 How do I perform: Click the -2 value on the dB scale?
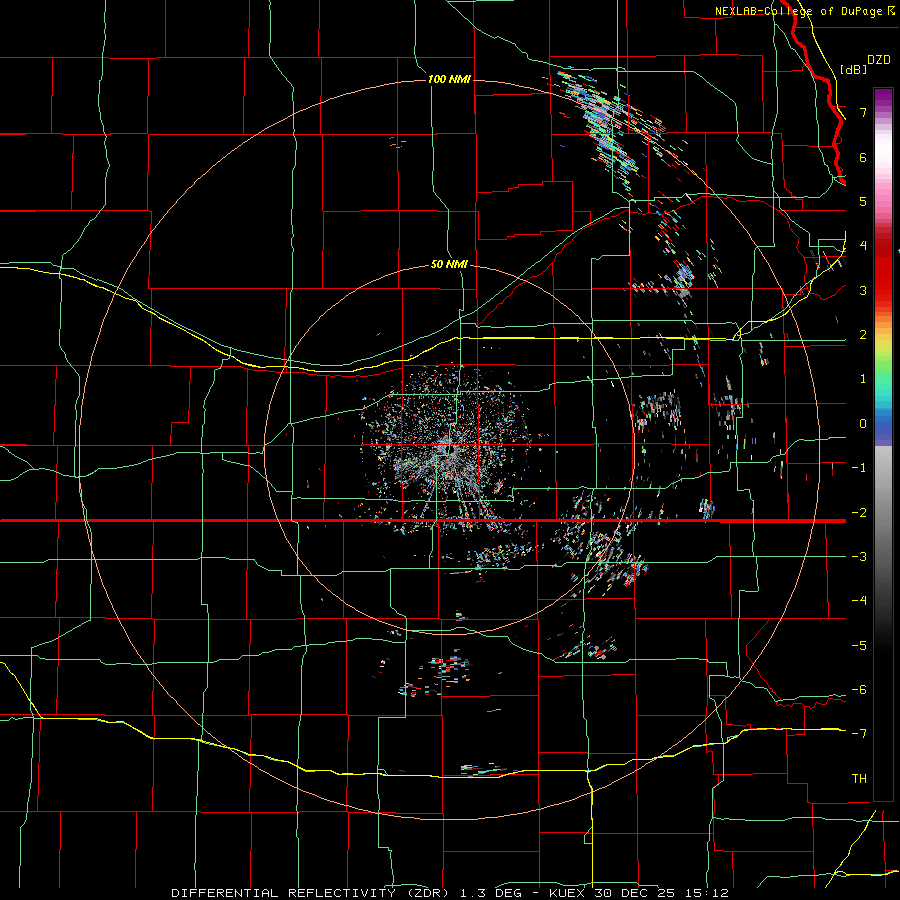[x=859, y=512]
